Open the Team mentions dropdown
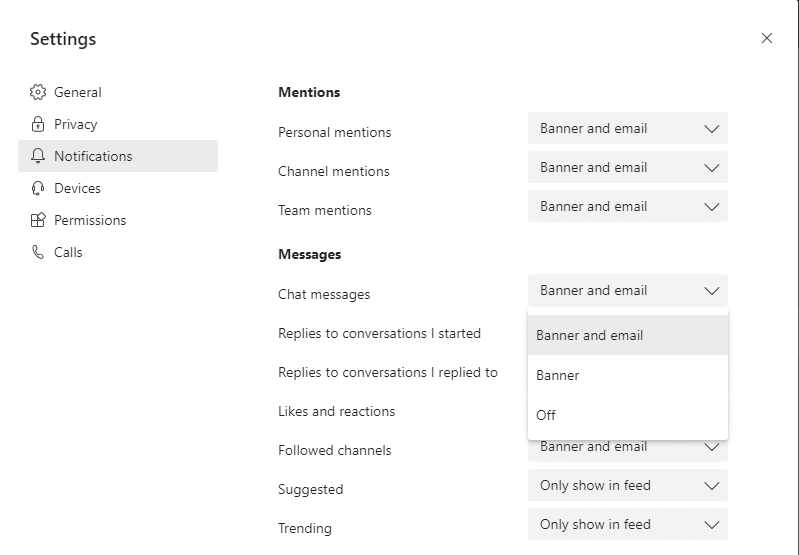 627,206
